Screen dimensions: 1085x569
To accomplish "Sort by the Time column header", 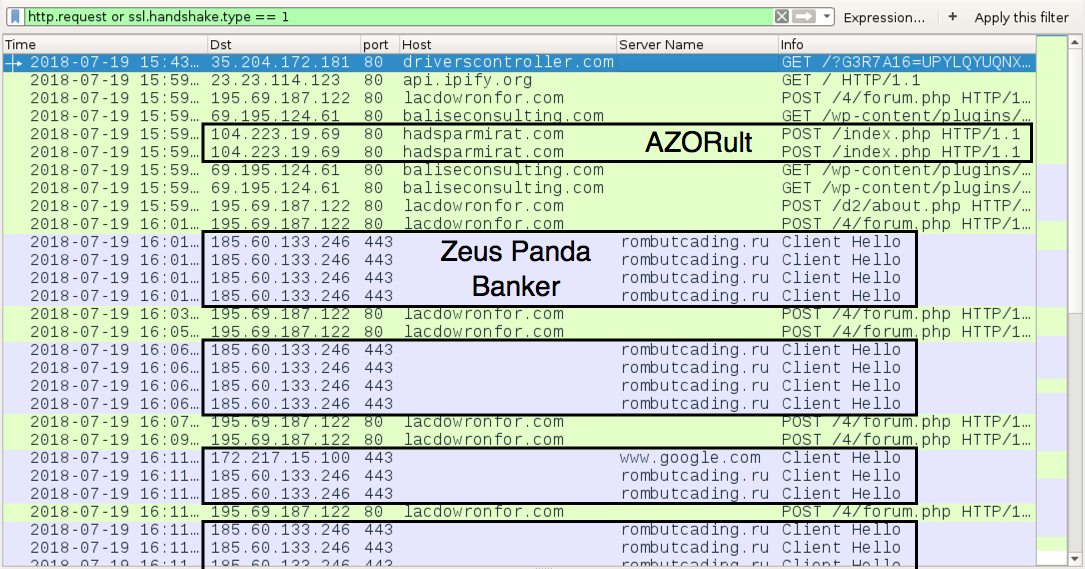I will (105, 44).
